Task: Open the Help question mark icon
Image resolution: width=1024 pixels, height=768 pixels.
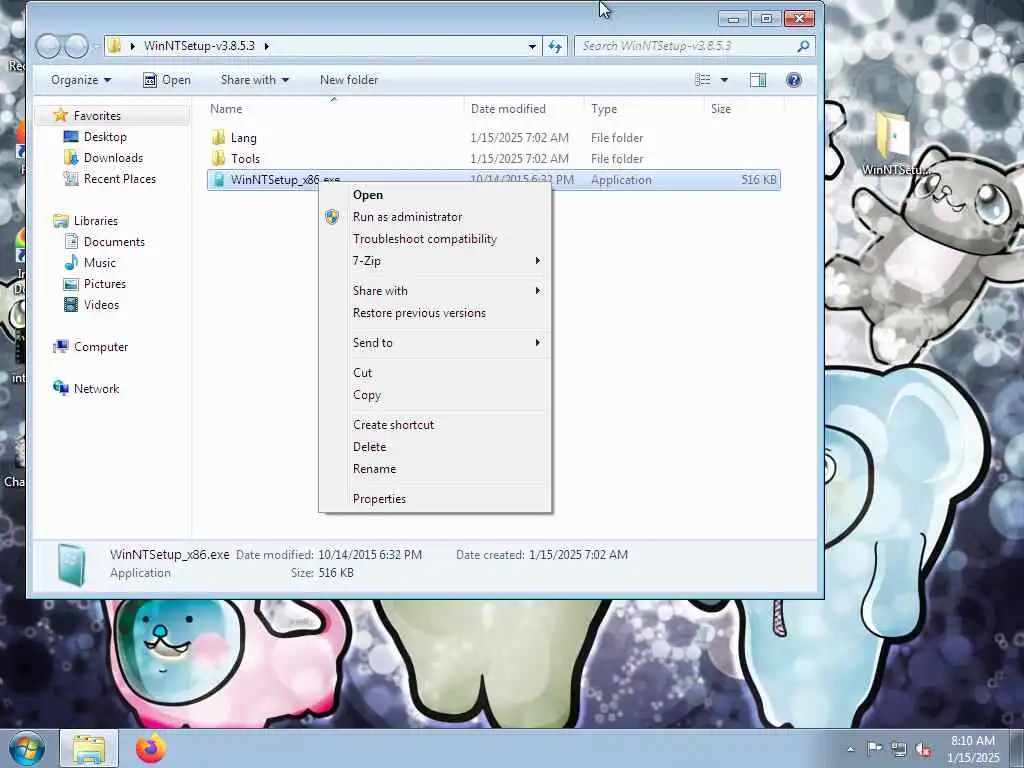Action: 793,80
